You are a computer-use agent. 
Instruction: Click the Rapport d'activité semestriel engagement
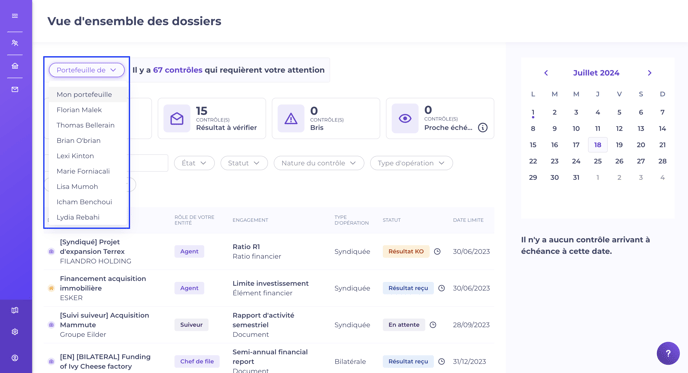pos(263,320)
